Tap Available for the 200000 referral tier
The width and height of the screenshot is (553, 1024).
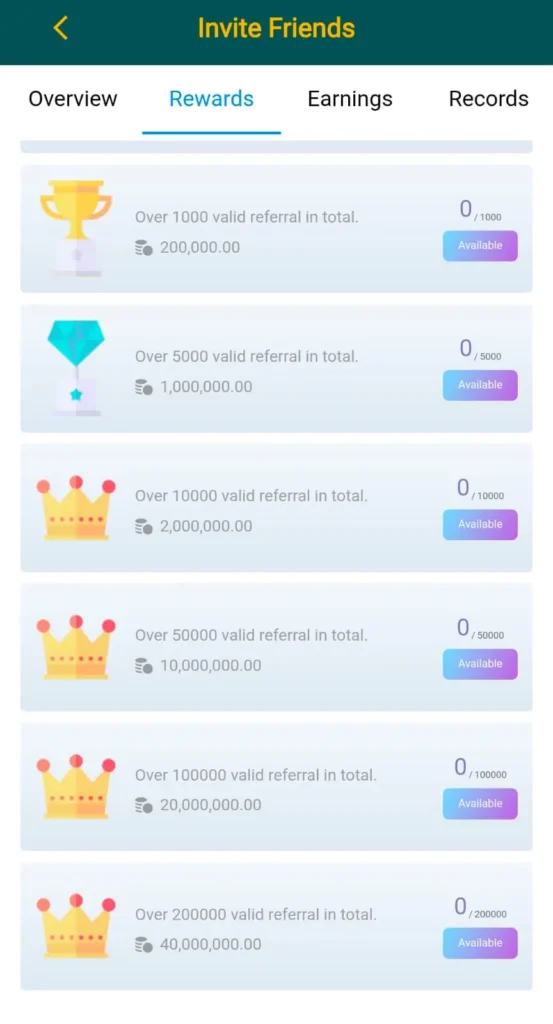click(480, 943)
